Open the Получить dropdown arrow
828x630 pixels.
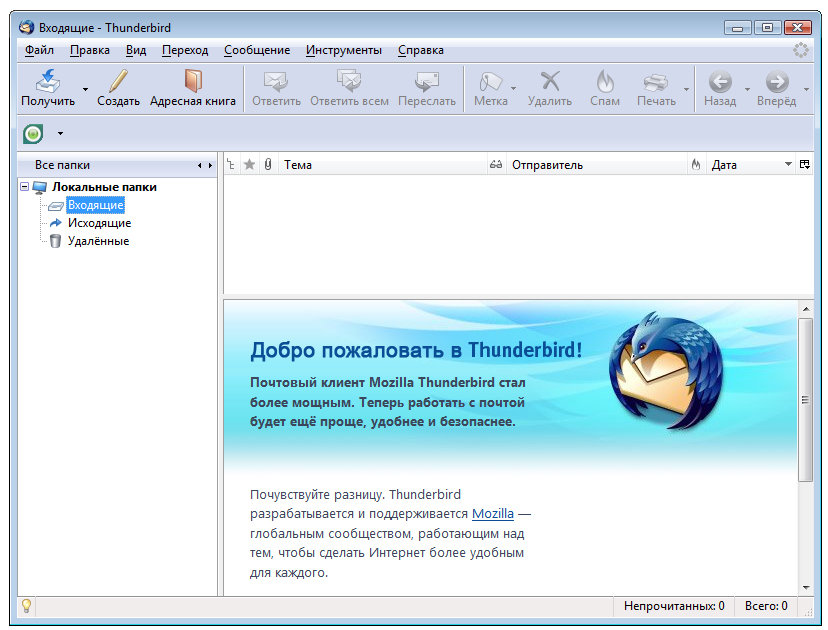[85, 89]
